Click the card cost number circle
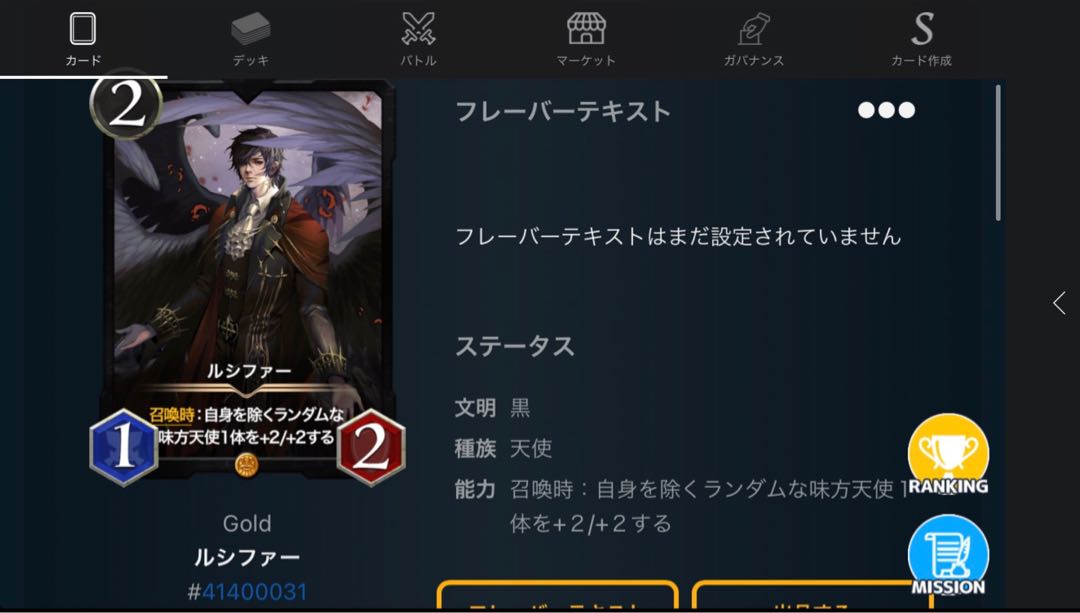The height and width of the screenshot is (613, 1080). tap(126, 105)
